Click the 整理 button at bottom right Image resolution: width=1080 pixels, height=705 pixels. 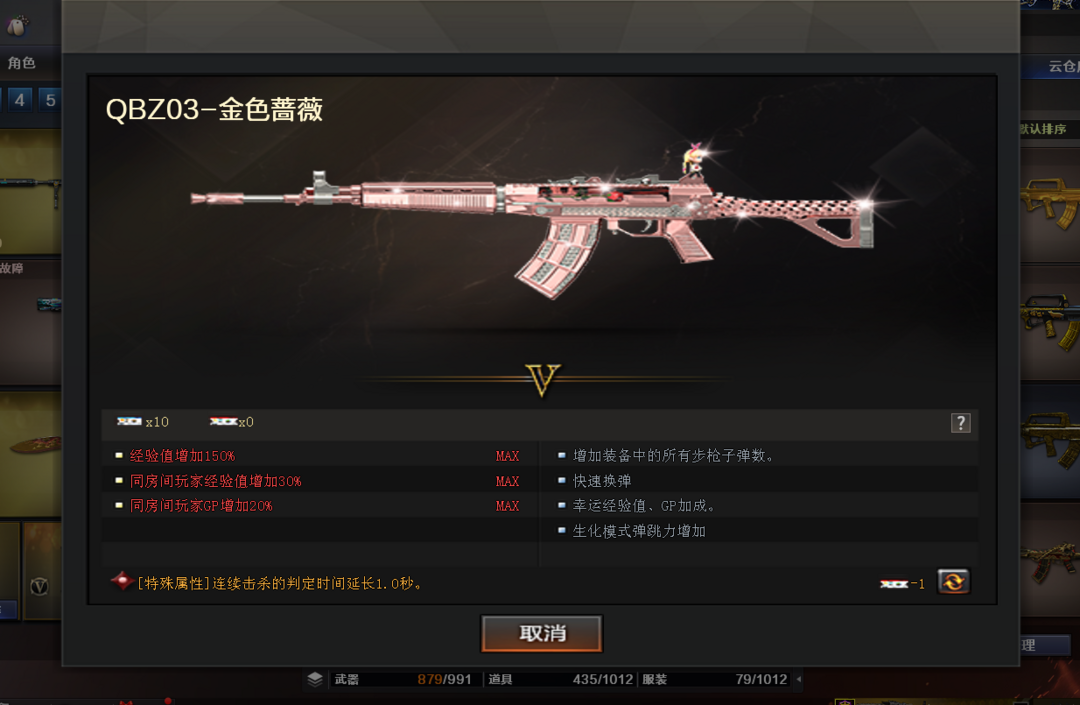pyautogui.click(x=1046, y=645)
